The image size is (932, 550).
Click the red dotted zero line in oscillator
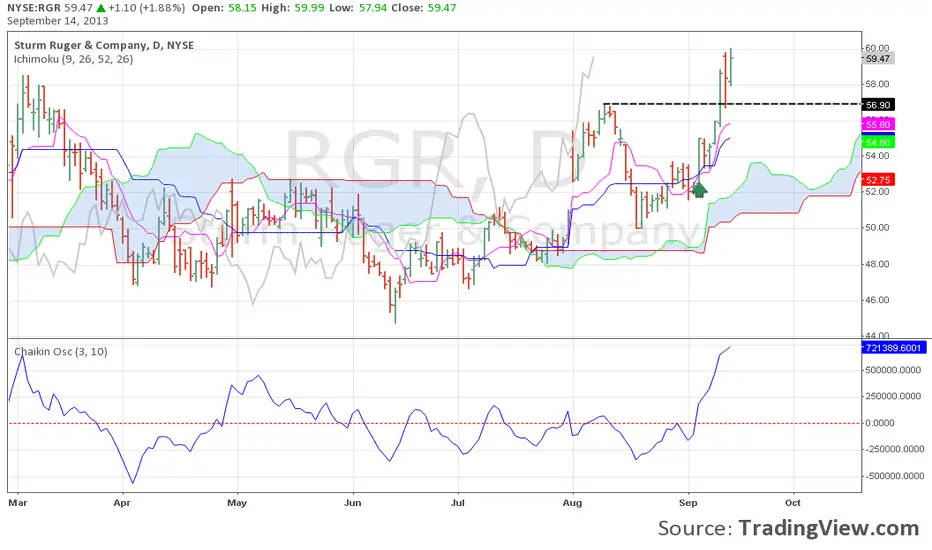pos(434,423)
